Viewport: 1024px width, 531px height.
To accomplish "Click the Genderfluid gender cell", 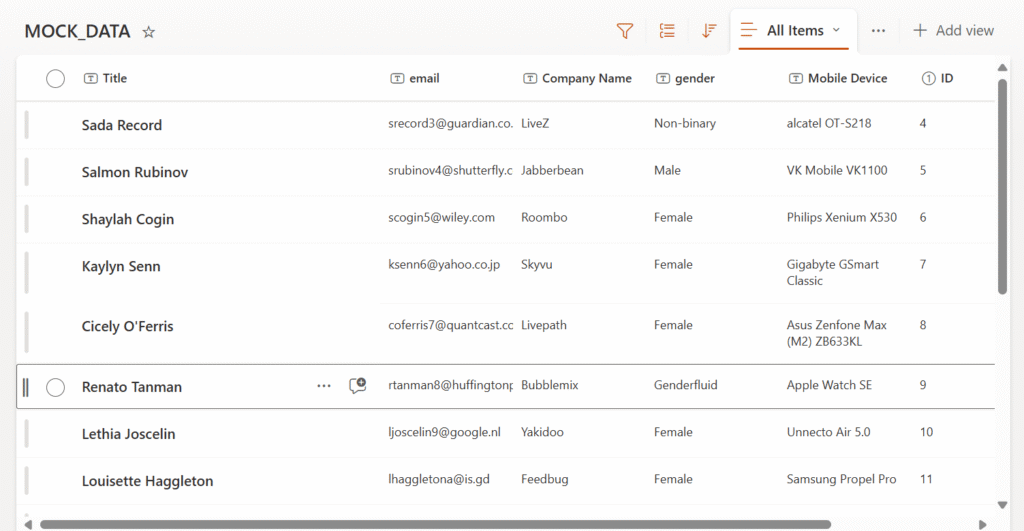I will click(x=686, y=385).
